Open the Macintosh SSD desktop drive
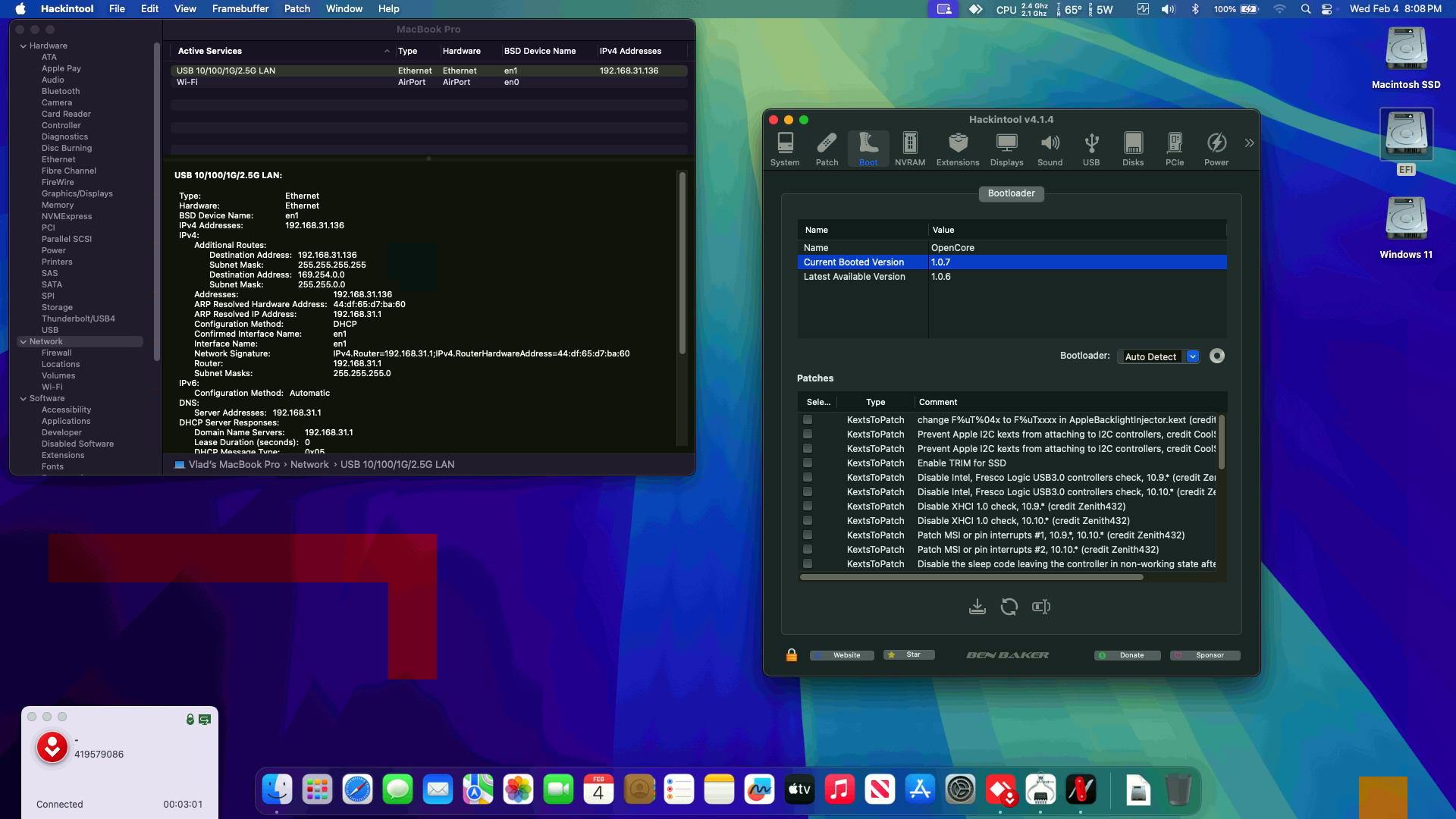The height and width of the screenshot is (819, 1456). pos(1406,58)
